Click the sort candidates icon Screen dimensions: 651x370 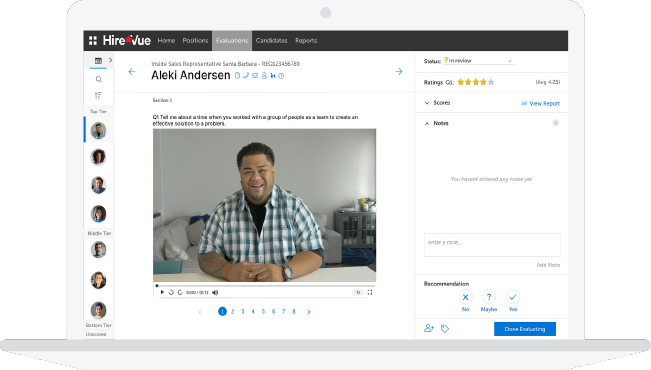point(98,96)
